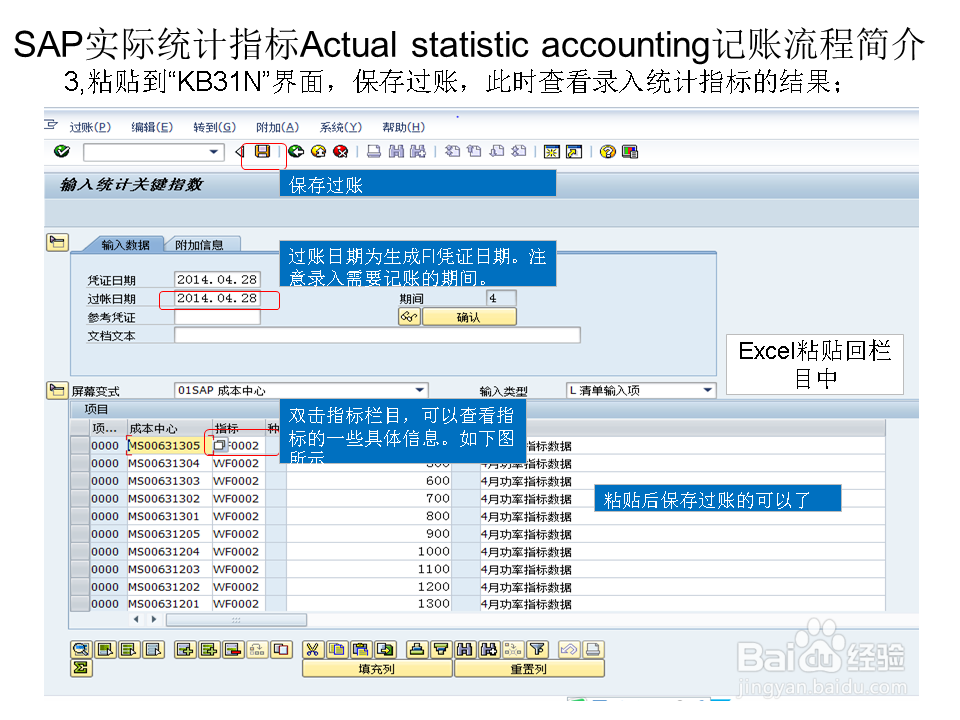Click the Customize Local Layout icon
This screenshot has width=960, height=720.
pyautogui.click(x=629, y=151)
